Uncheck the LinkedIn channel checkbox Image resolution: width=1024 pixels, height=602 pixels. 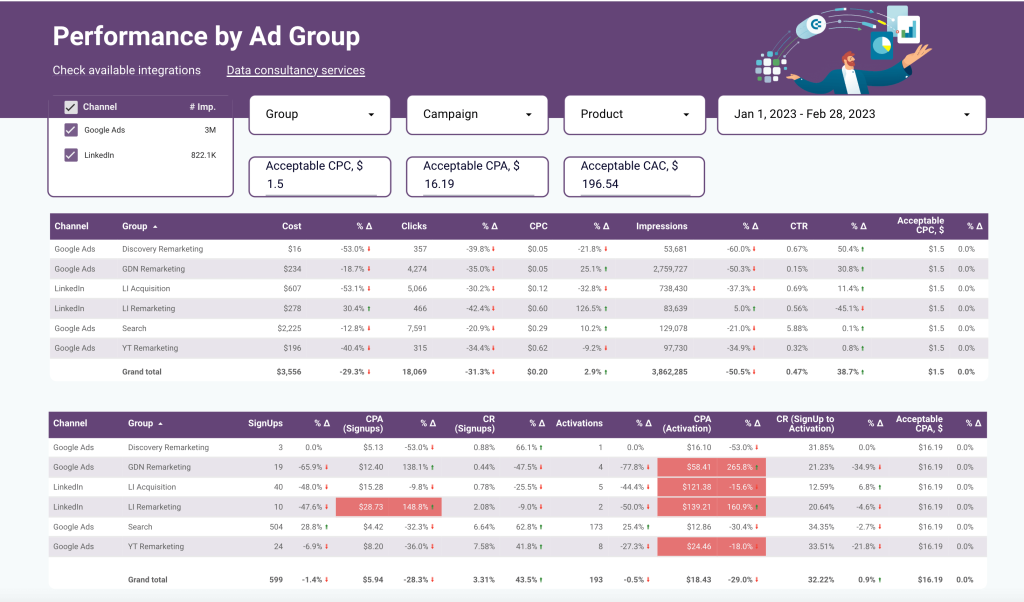pos(69,156)
